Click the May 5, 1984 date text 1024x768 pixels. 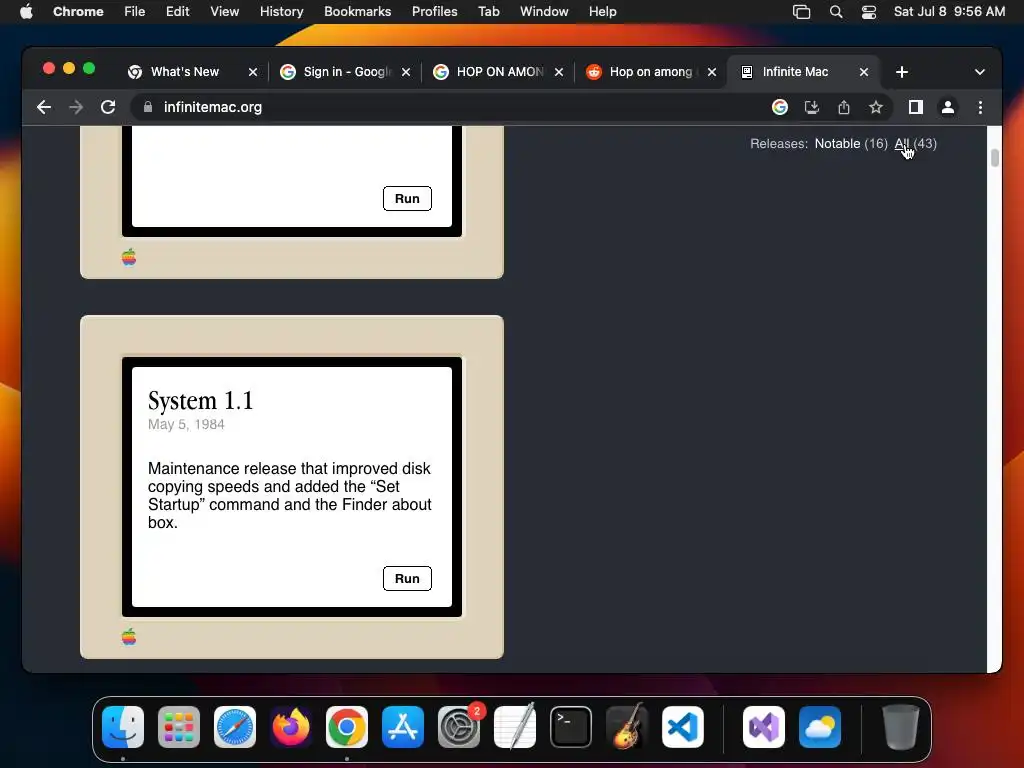[x=186, y=424]
